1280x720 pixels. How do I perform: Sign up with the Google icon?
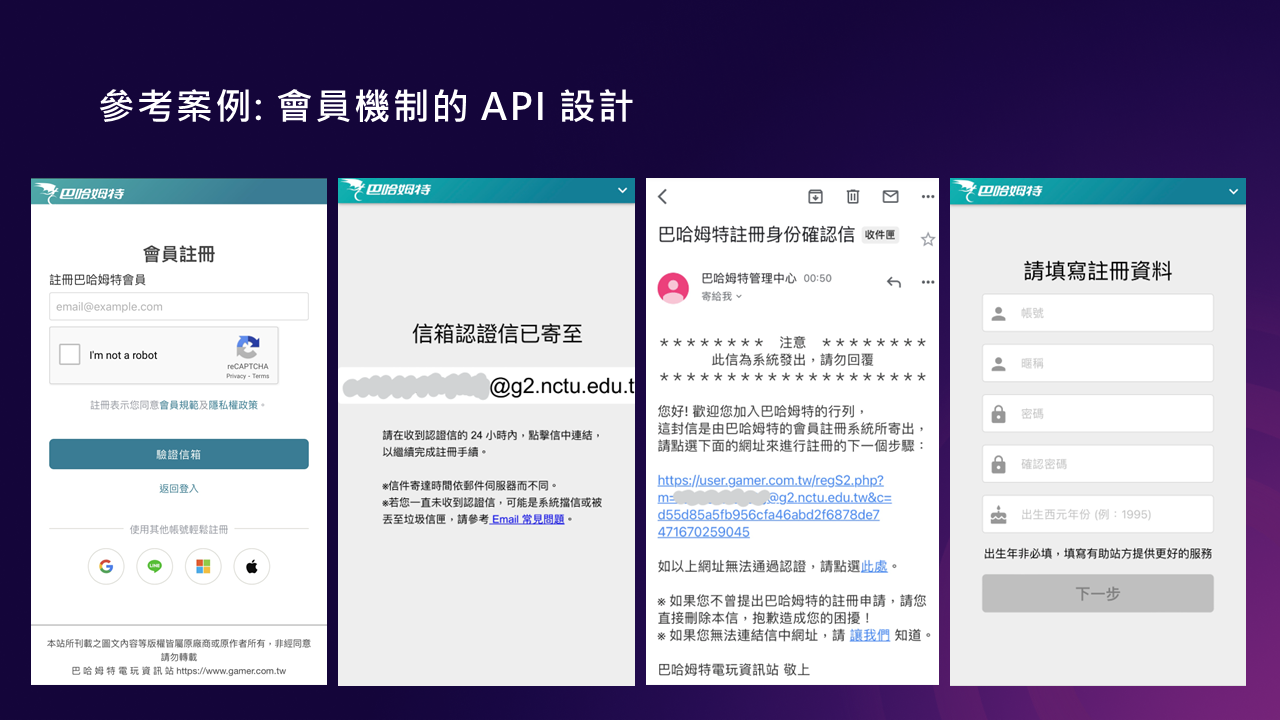105,567
